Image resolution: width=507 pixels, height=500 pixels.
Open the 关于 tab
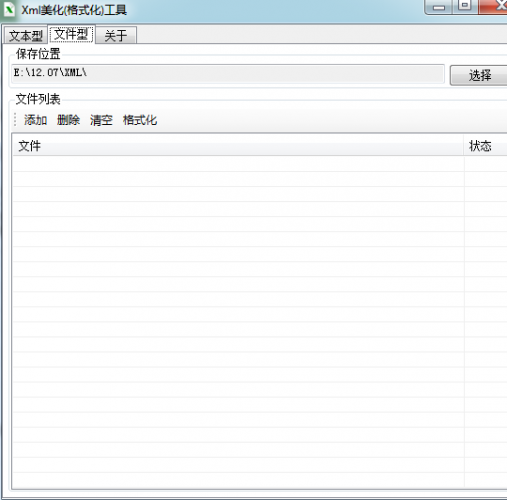(x=116, y=35)
